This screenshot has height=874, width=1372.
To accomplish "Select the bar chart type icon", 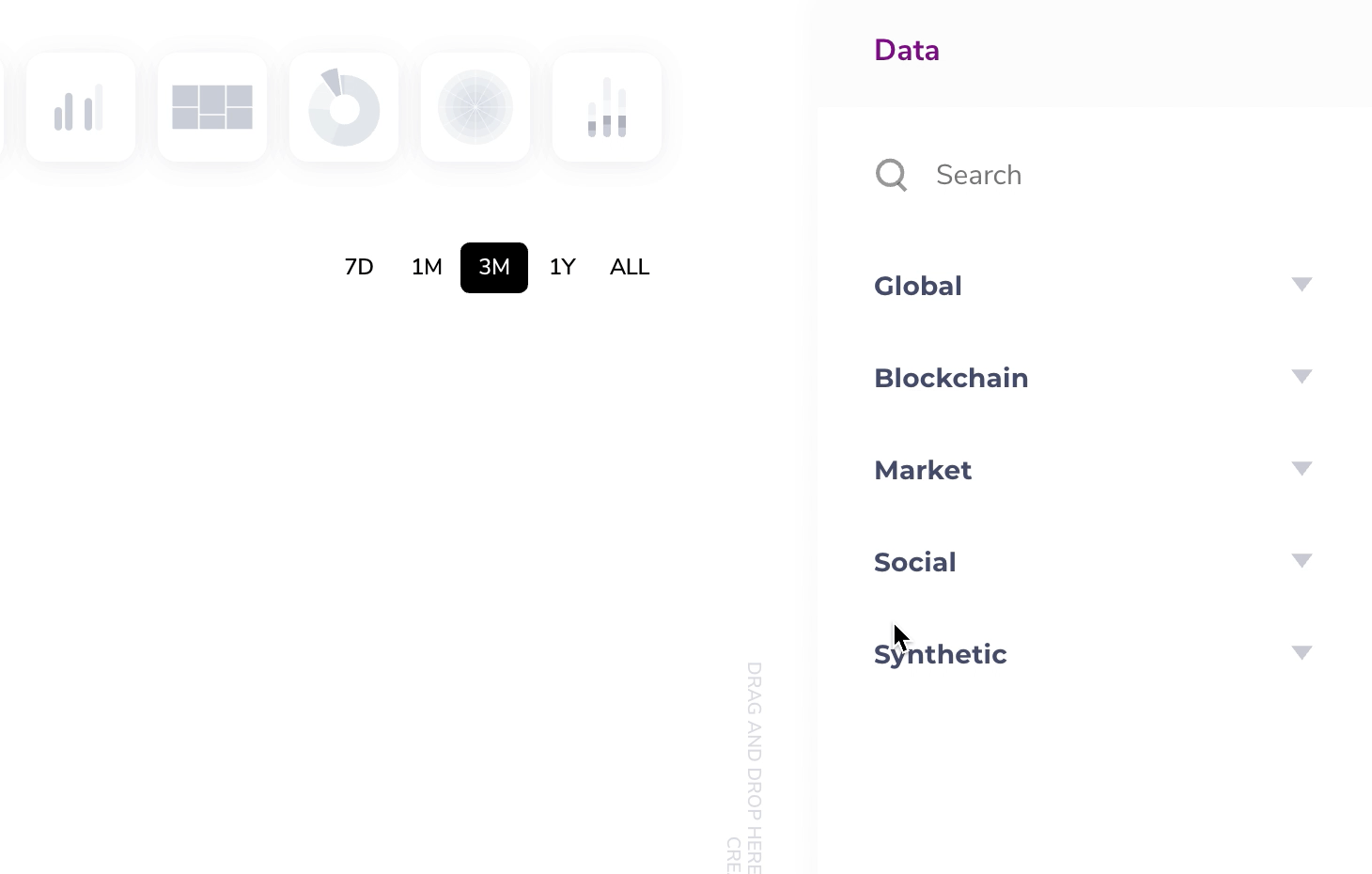I will [80, 107].
